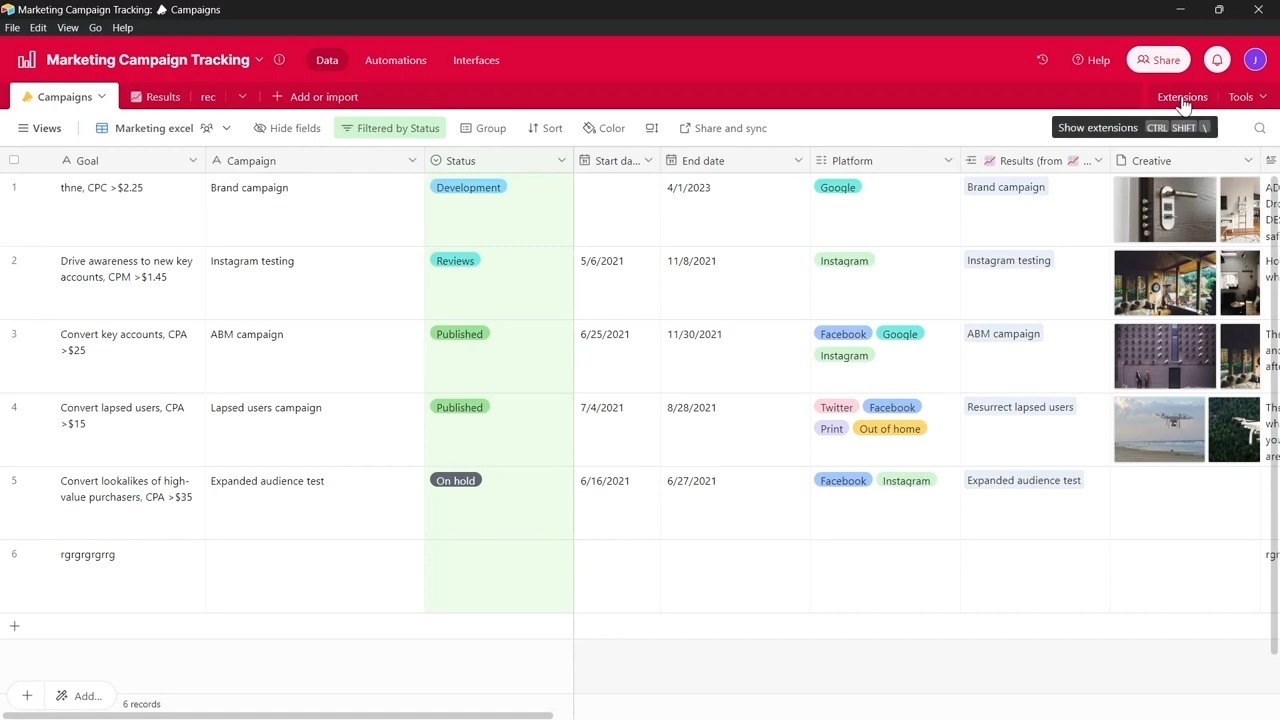This screenshot has height=720, width=1280.
Task: Click the Airtable app icon in the title bar
Action: [8, 10]
